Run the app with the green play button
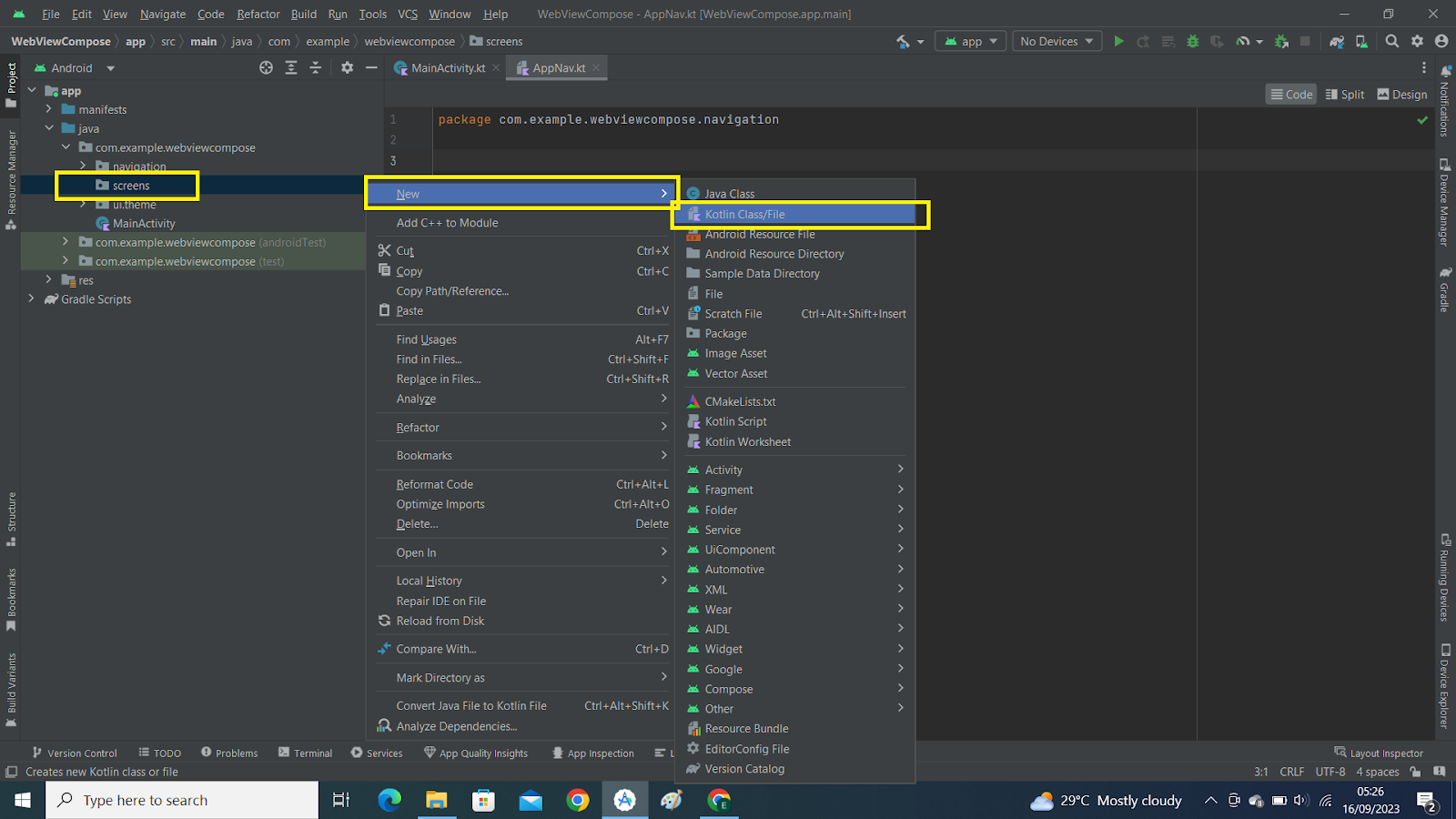The height and width of the screenshot is (819, 1456). click(1118, 41)
